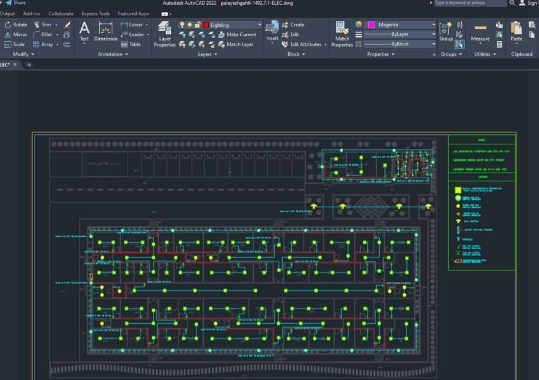This screenshot has height=380, width=539.
Task: Open the Quick Calculator icon
Action: 499,44
